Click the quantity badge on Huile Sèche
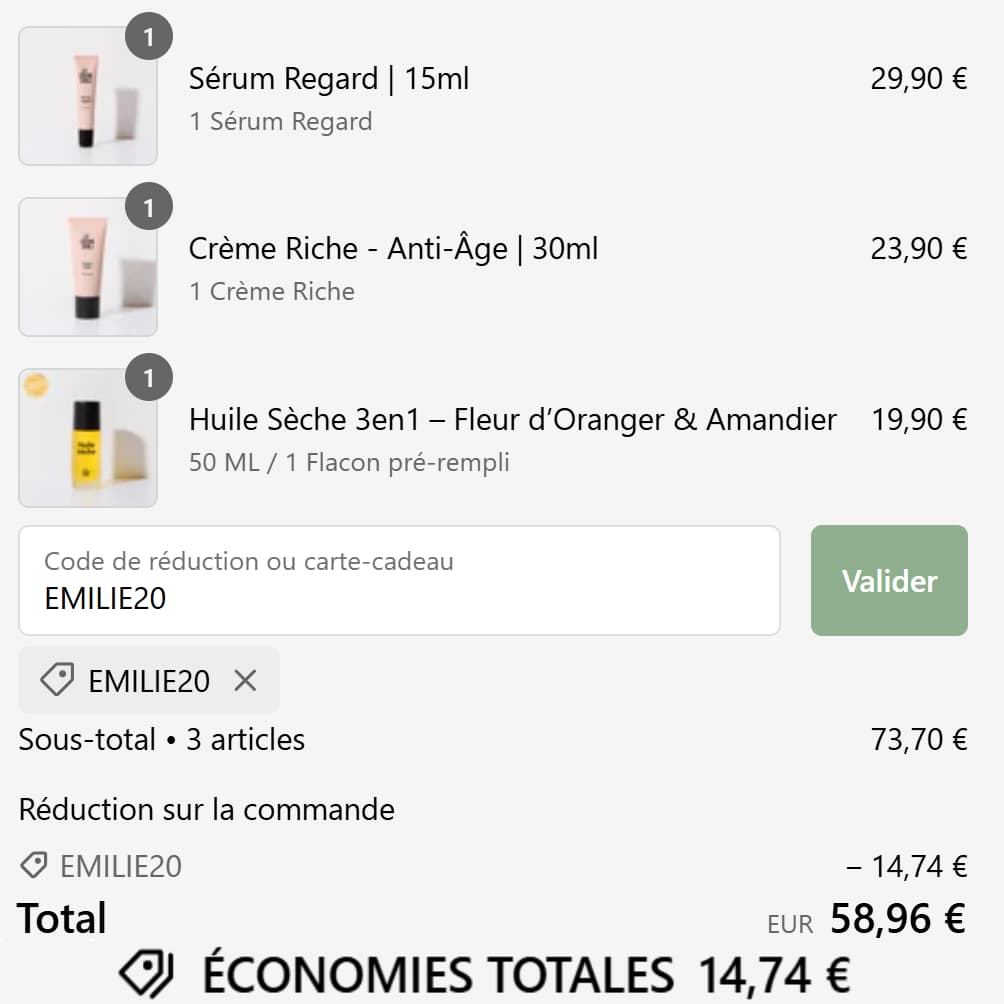This screenshot has height=1004, width=1004. pyautogui.click(x=148, y=378)
